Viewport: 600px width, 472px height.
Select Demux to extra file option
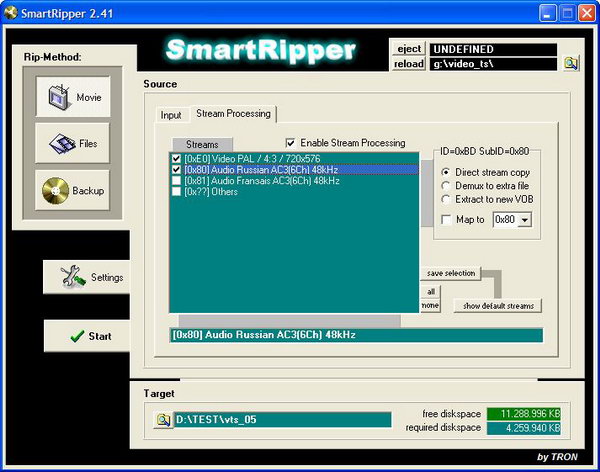click(445, 186)
